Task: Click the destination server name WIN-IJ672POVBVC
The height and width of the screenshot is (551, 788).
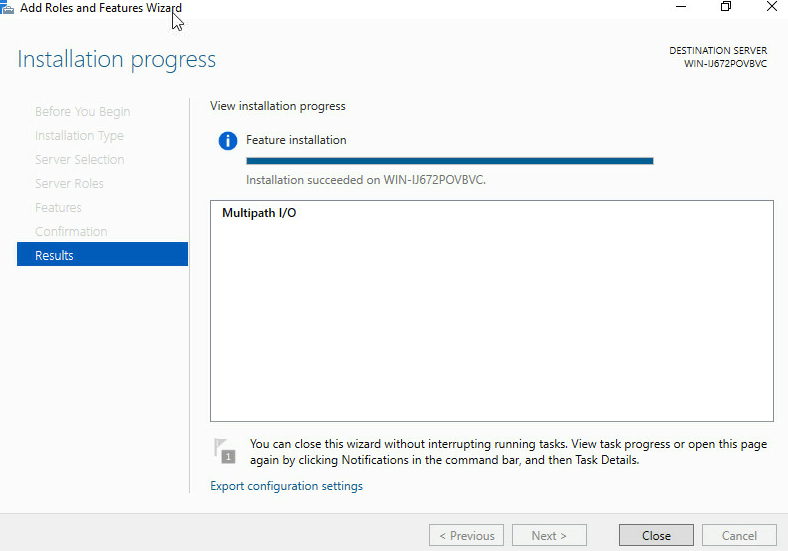Action: pos(725,64)
